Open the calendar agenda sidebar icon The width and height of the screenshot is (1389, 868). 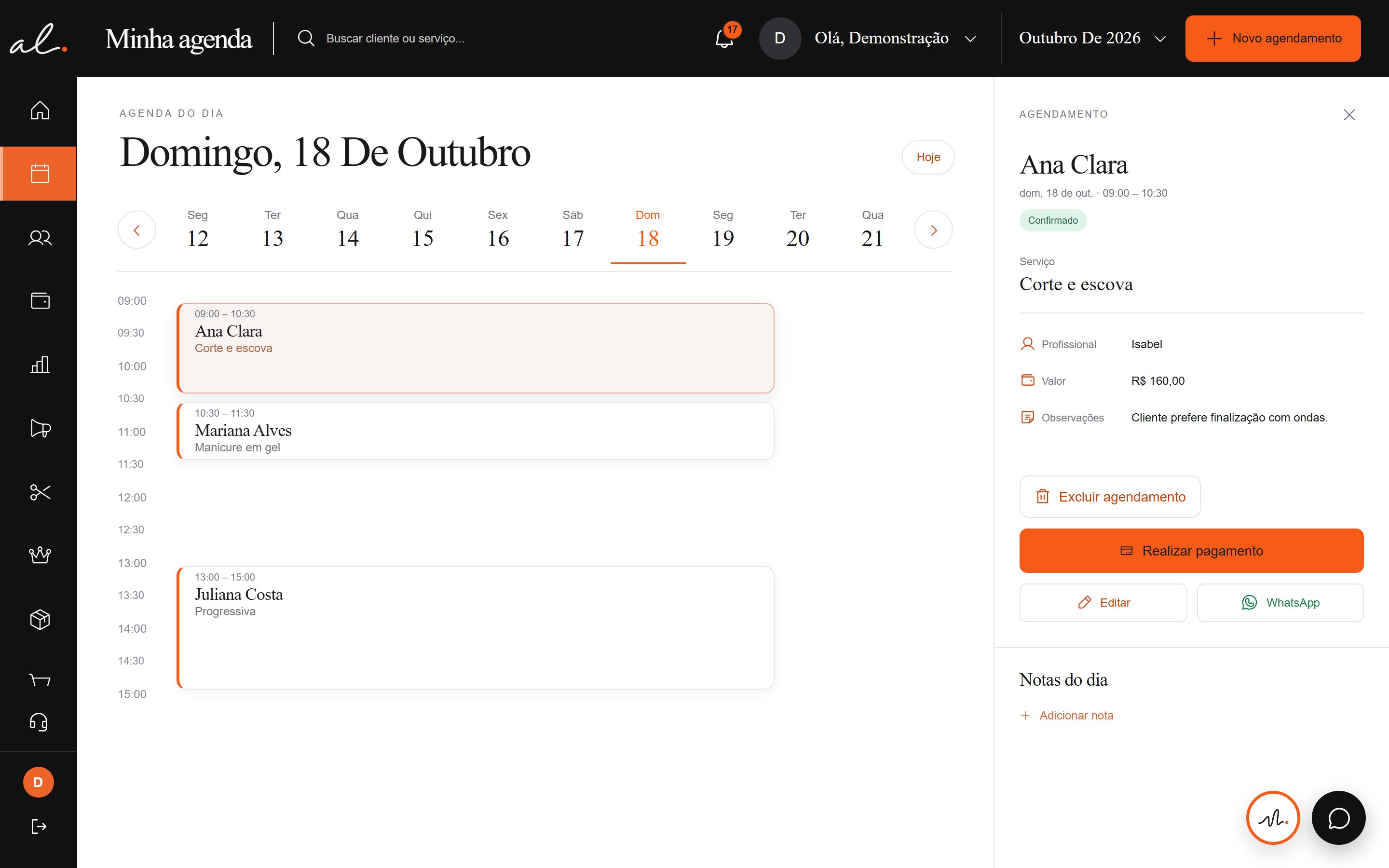tap(39, 174)
